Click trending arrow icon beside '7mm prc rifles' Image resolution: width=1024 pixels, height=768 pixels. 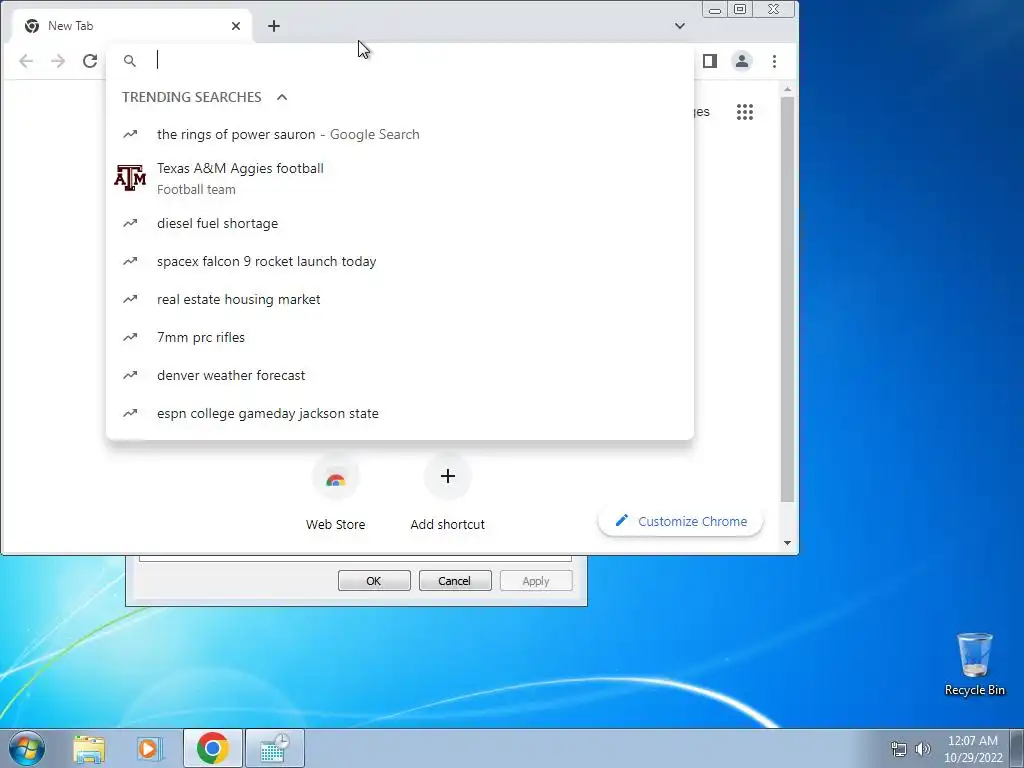coord(130,337)
